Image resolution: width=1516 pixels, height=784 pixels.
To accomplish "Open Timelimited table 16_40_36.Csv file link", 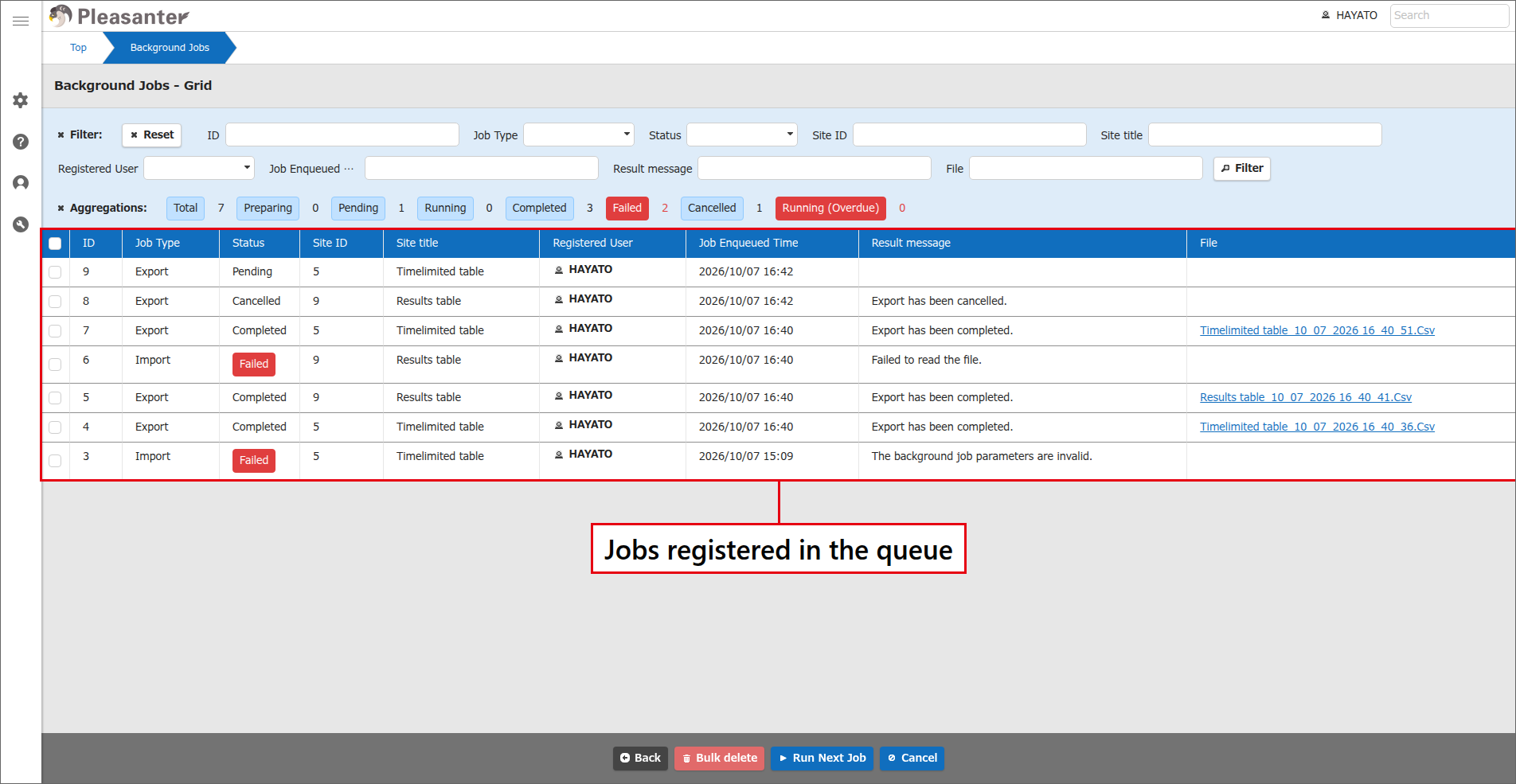I will (1317, 427).
